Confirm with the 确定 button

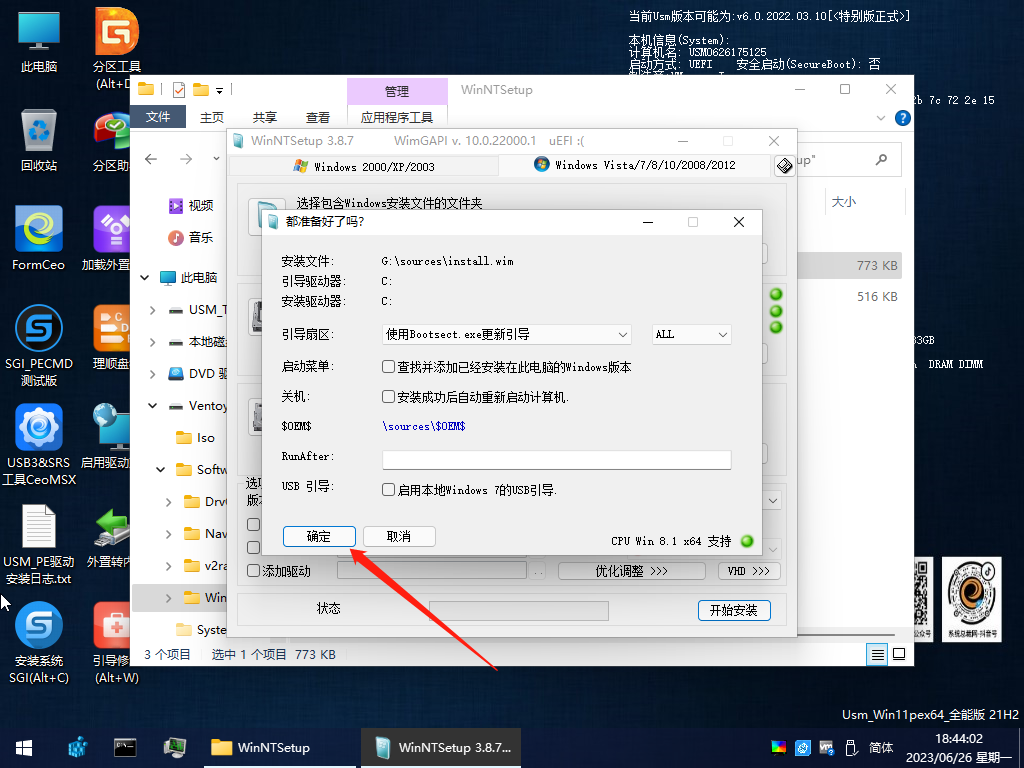tap(319, 537)
